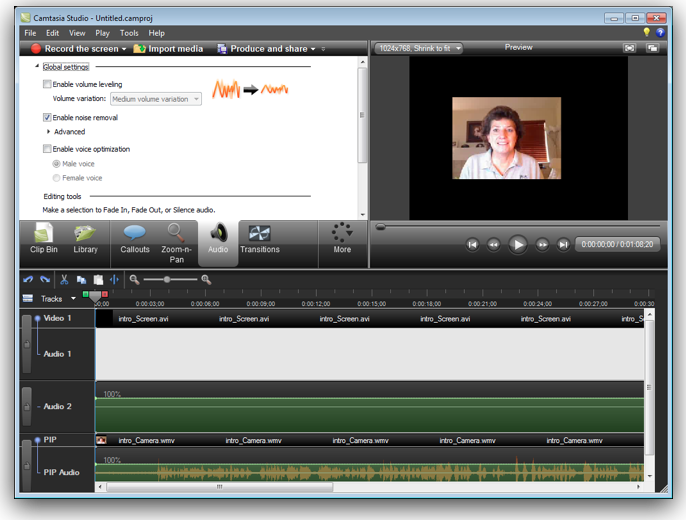
Task: Open the Clip Bin panel
Action: [x=44, y=240]
